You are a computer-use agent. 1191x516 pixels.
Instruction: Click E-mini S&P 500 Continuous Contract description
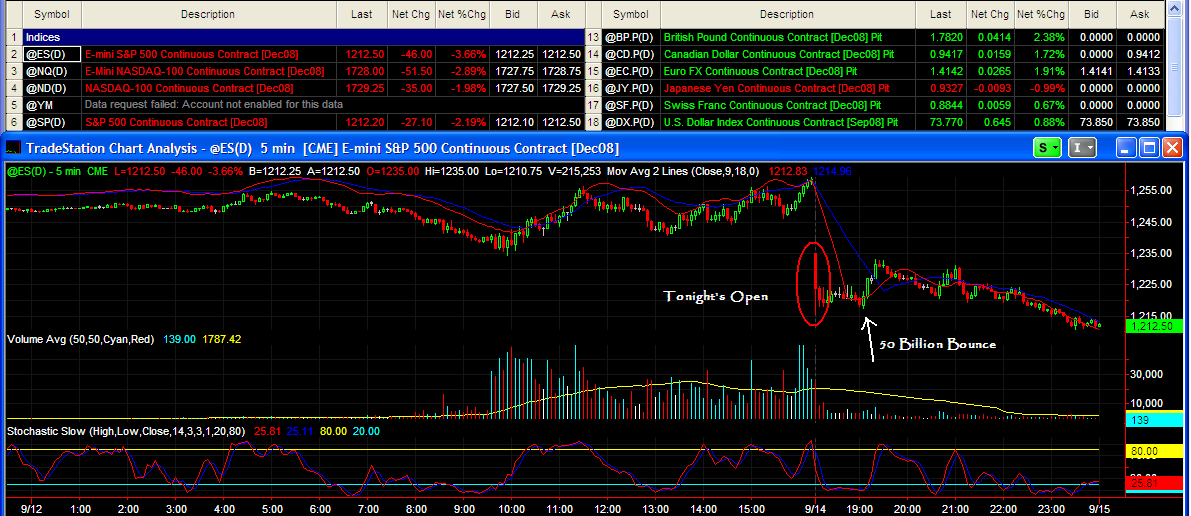[x=191, y=54]
